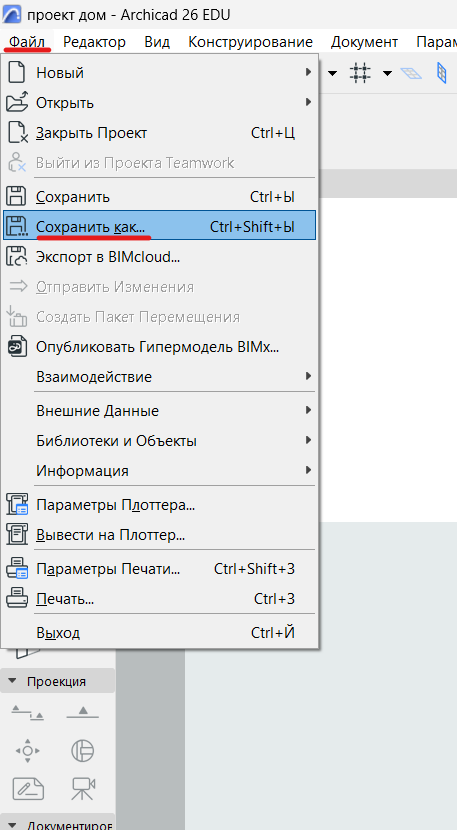
Task: Click the BIMx hypermodel icon
Action: click(16, 347)
